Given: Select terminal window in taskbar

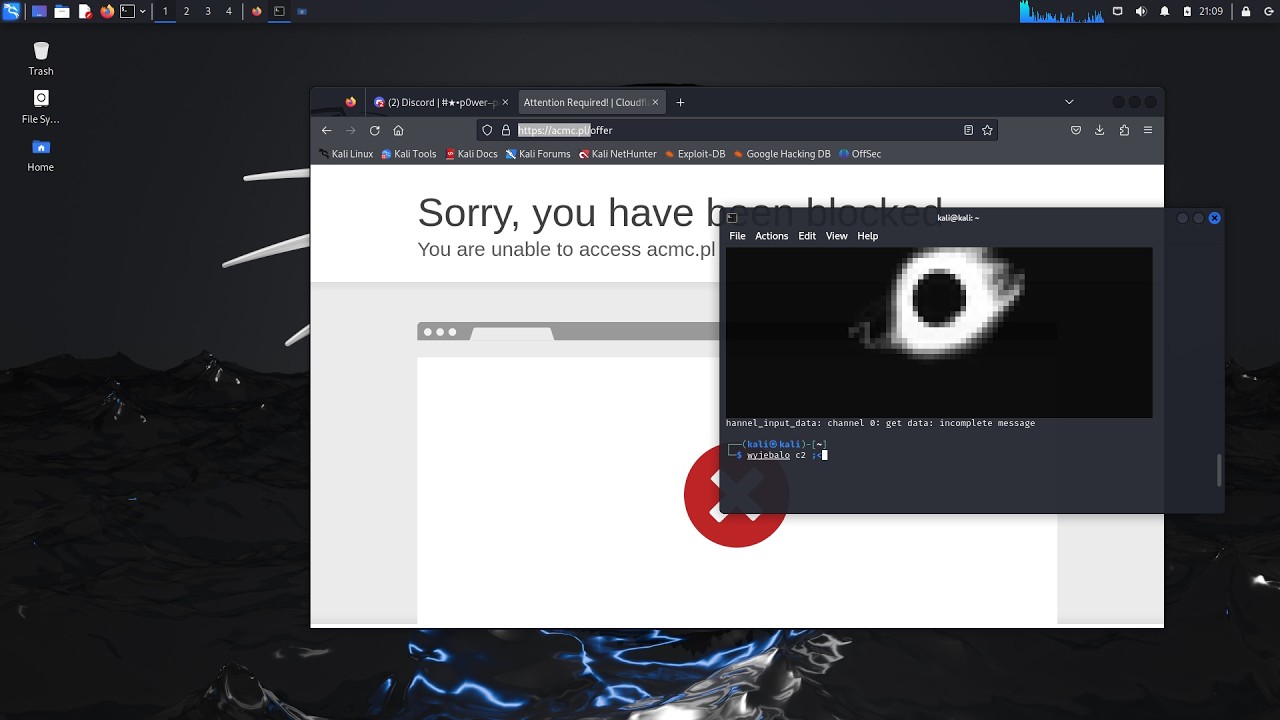Looking at the screenshot, I should pos(279,11).
